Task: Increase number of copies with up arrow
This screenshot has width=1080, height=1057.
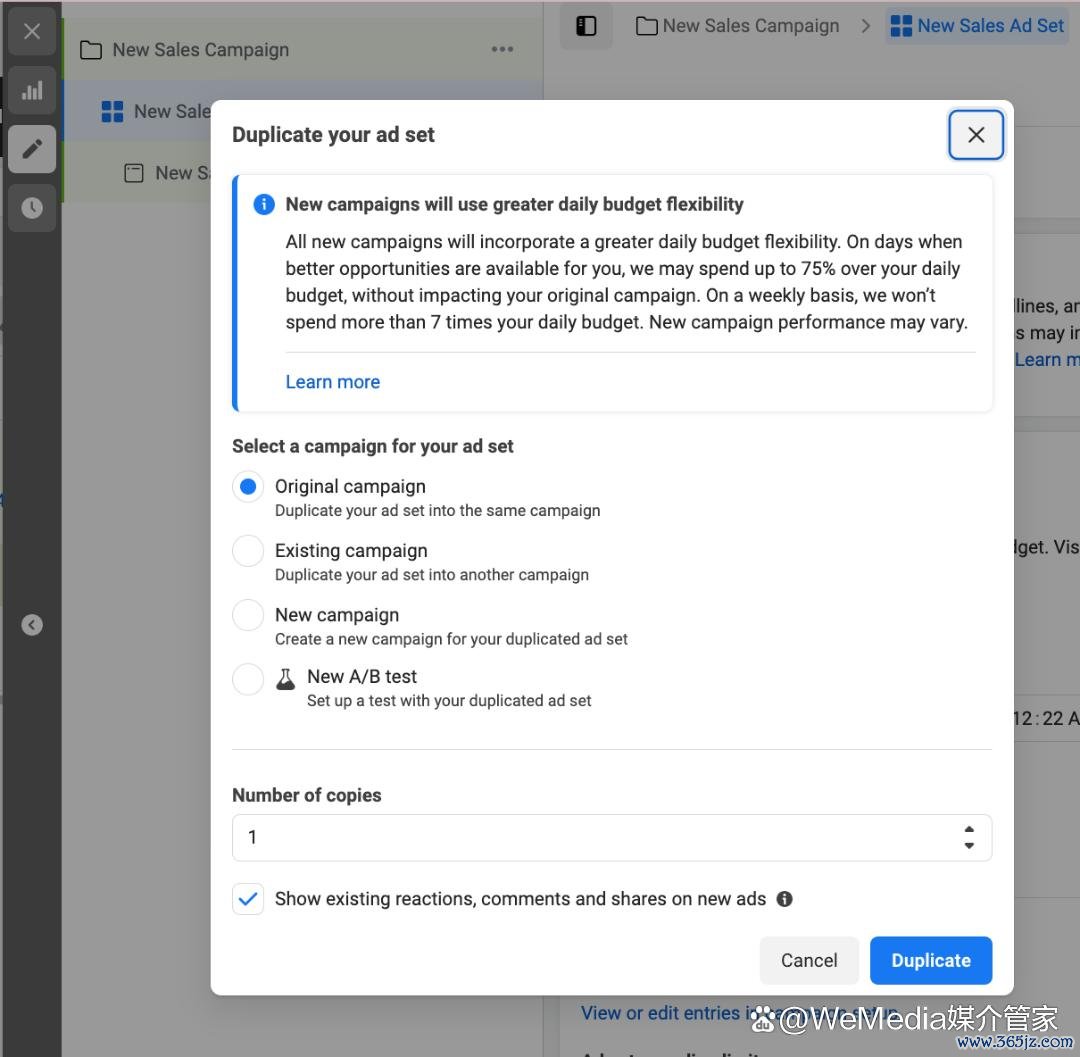Action: point(969,830)
